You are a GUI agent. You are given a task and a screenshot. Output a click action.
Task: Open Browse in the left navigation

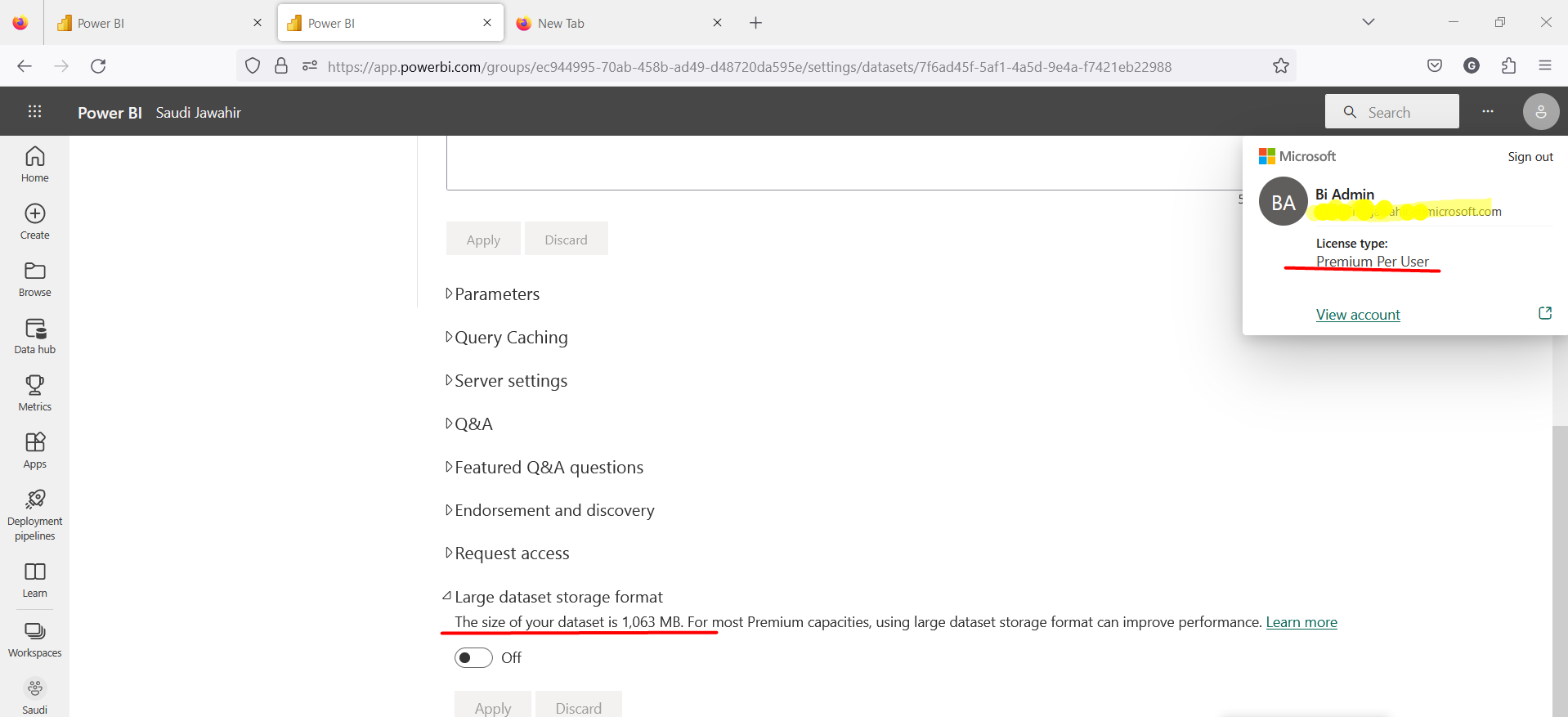click(34, 278)
